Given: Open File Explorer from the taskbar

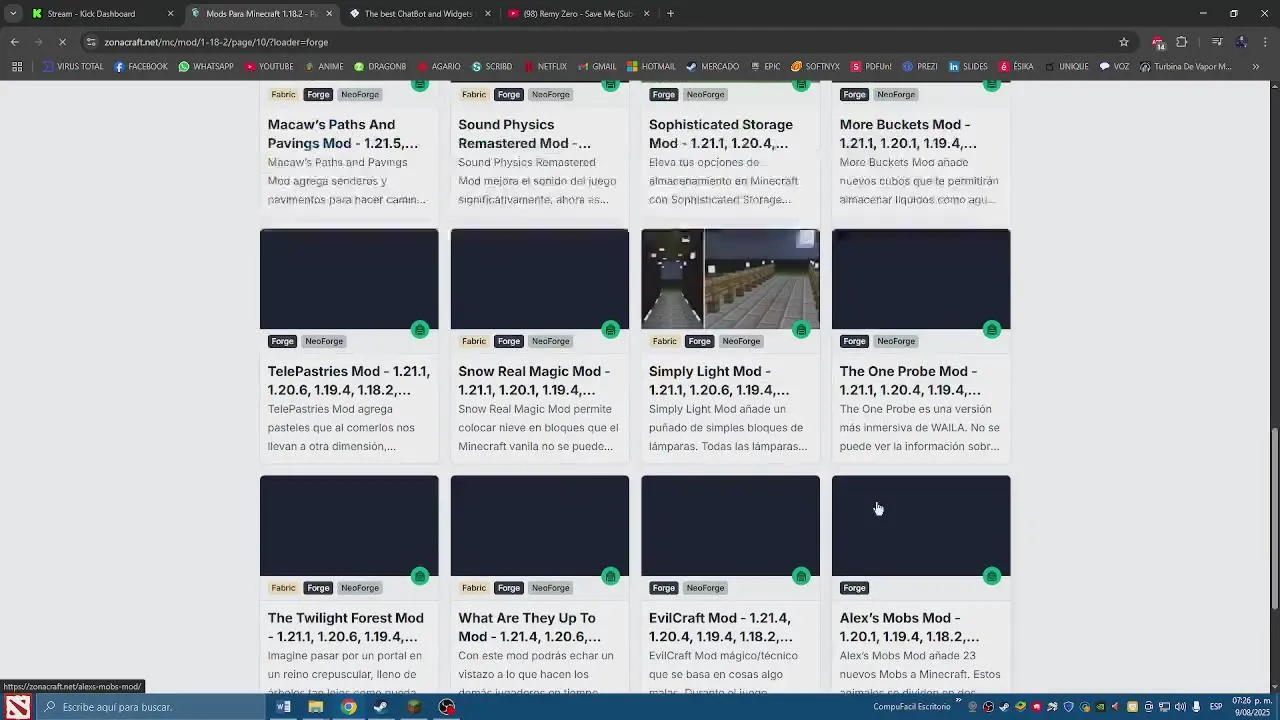Looking at the screenshot, I should coord(316,707).
